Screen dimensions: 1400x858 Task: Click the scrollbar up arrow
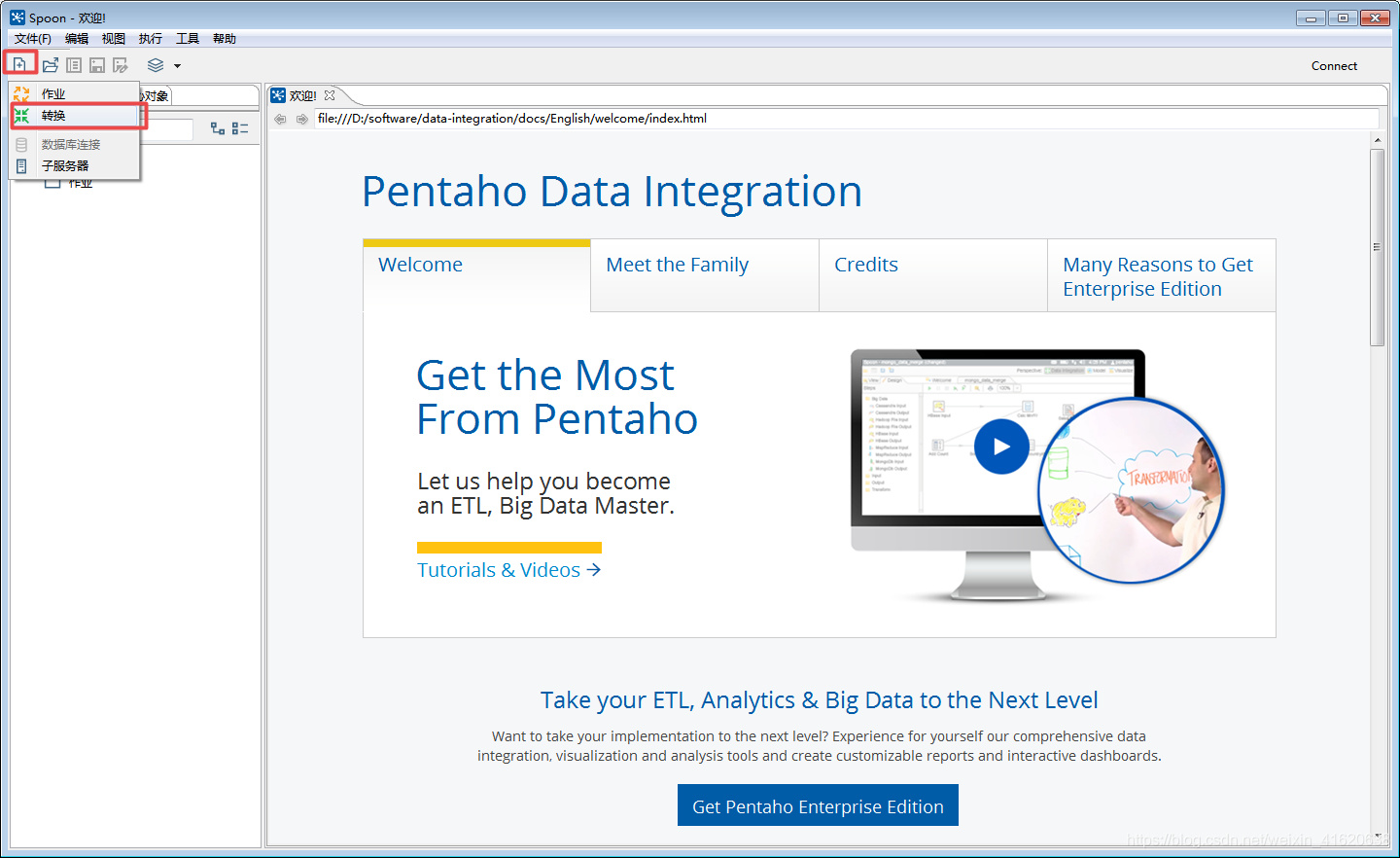[x=1377, y=141]
